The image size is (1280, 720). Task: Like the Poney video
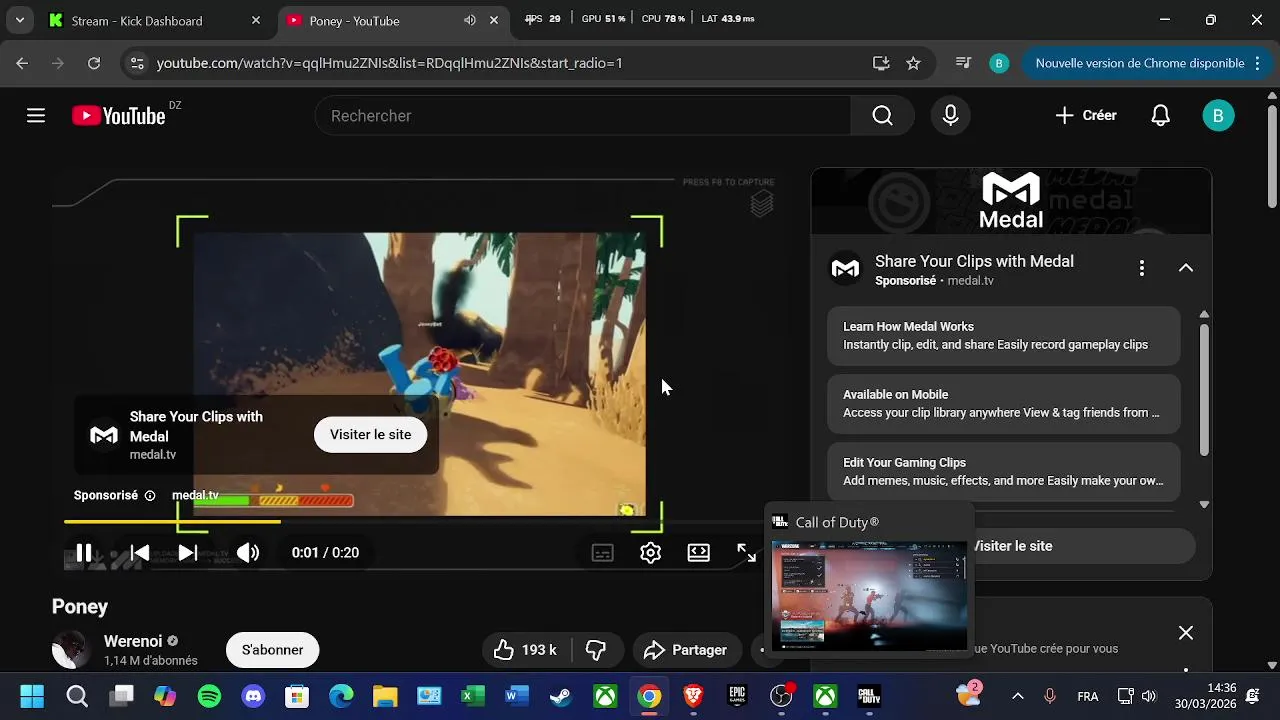(526, 650)
